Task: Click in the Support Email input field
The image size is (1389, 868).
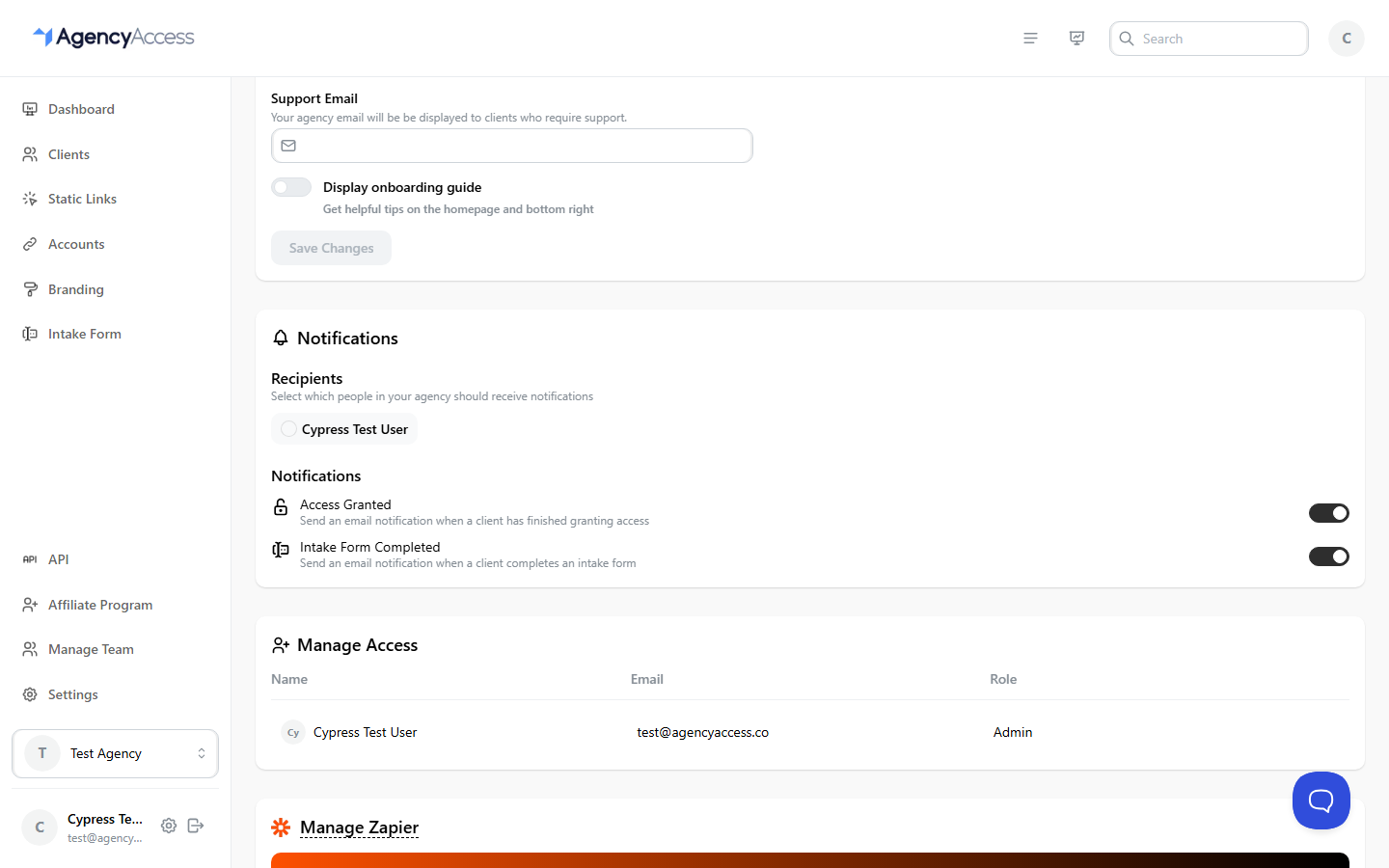Action: click(511, 146)
